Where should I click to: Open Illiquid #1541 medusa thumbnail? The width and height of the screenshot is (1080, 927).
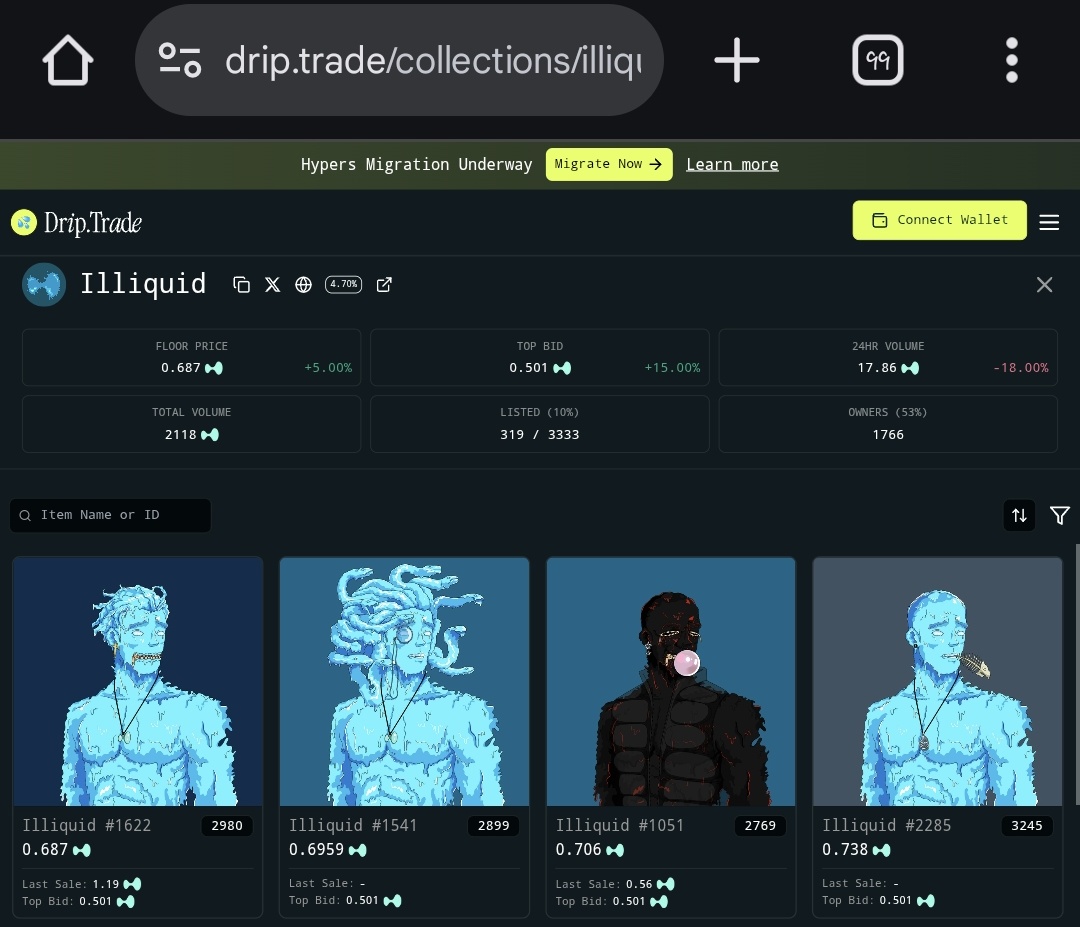pos(404,682)
